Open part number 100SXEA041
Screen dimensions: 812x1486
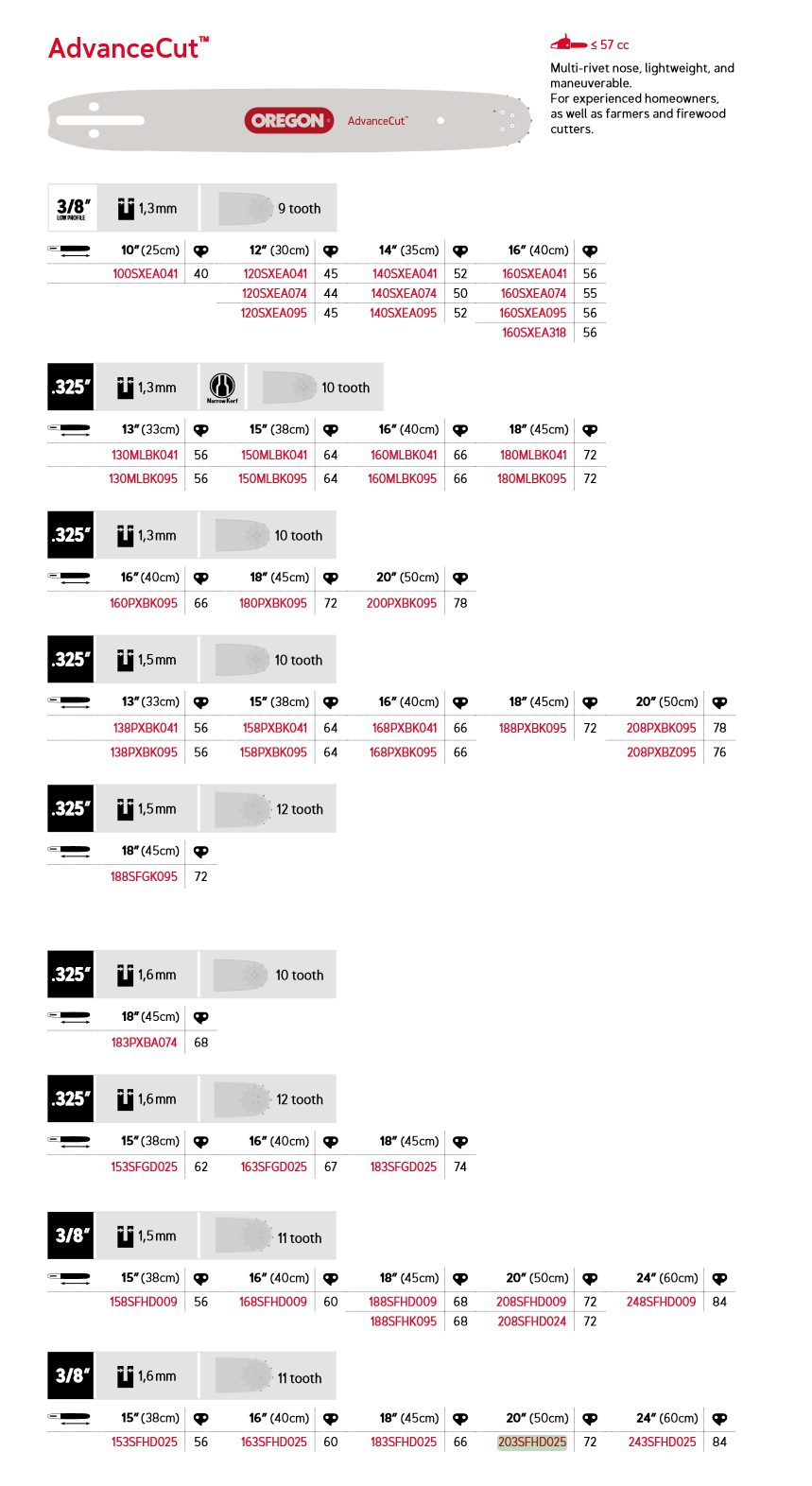click(x=145, y=274)
